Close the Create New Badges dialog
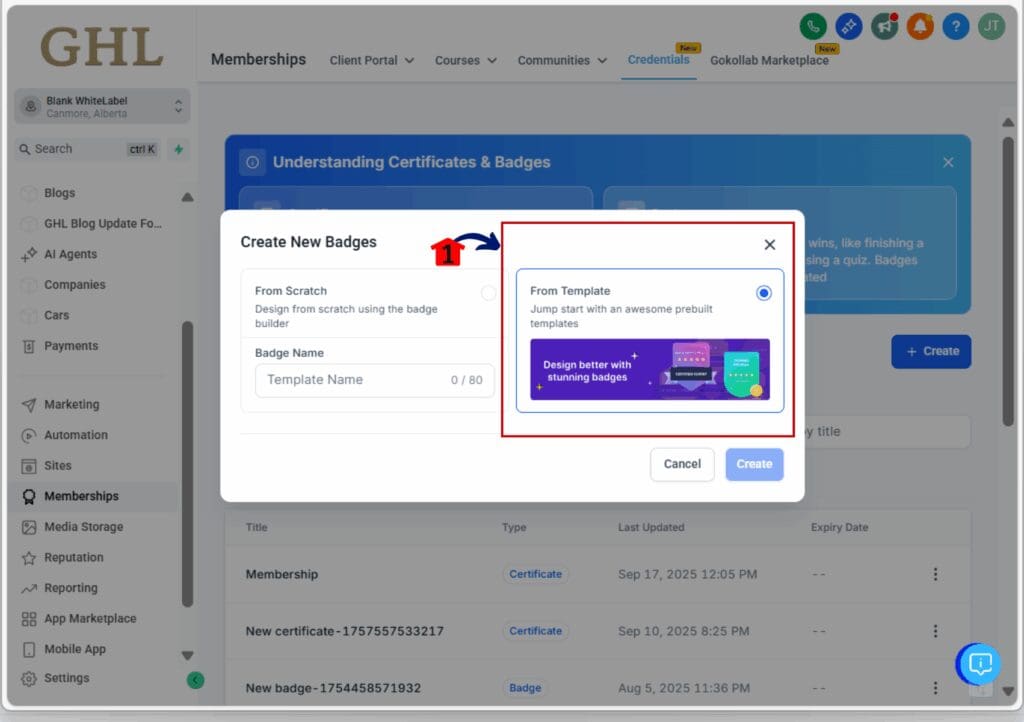The width and height of the screenshot is (1024, 722). point(769,244)
